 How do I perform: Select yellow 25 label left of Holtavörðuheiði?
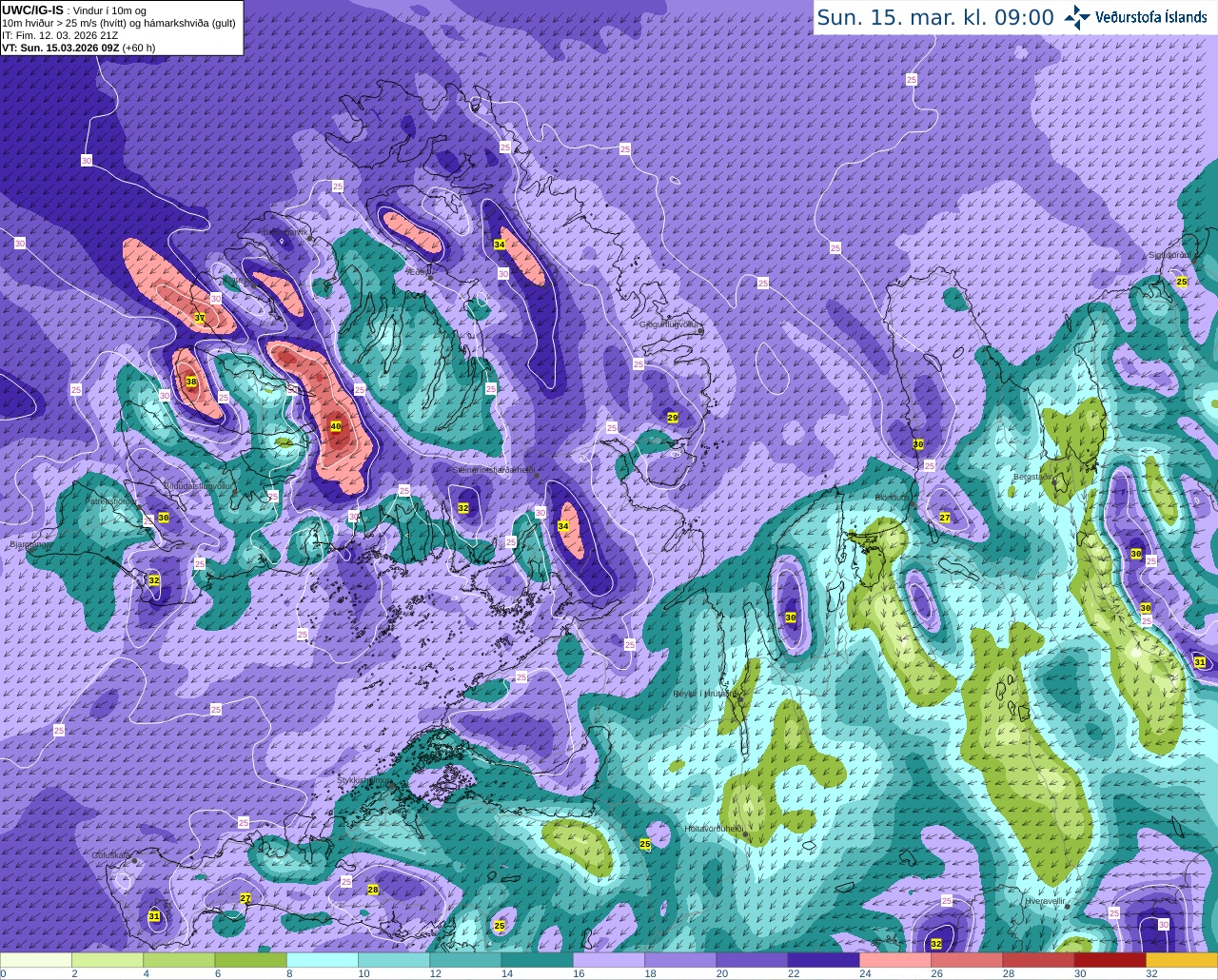(x=645, y=844)
